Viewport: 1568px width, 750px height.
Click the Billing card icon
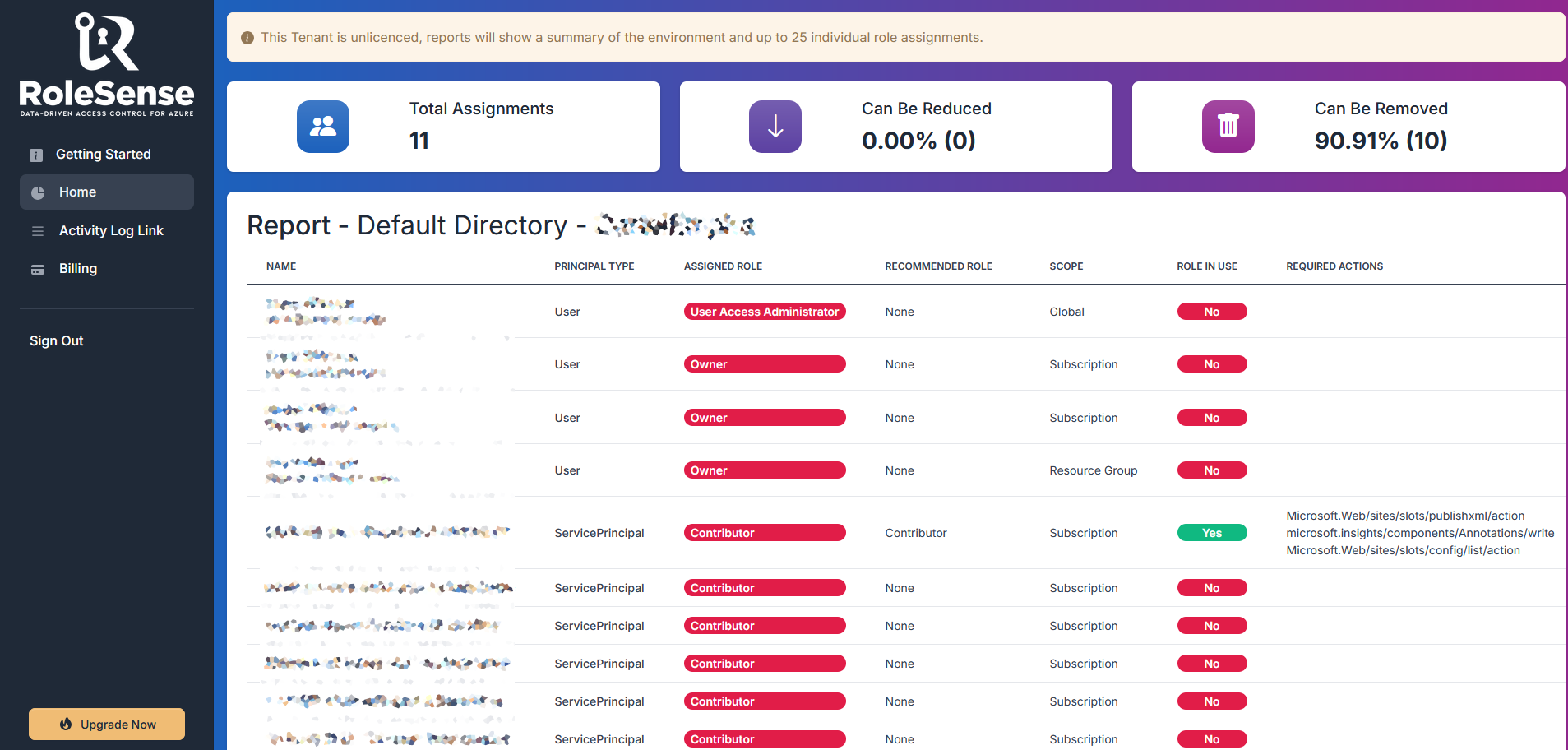click(x=38, y=269)
